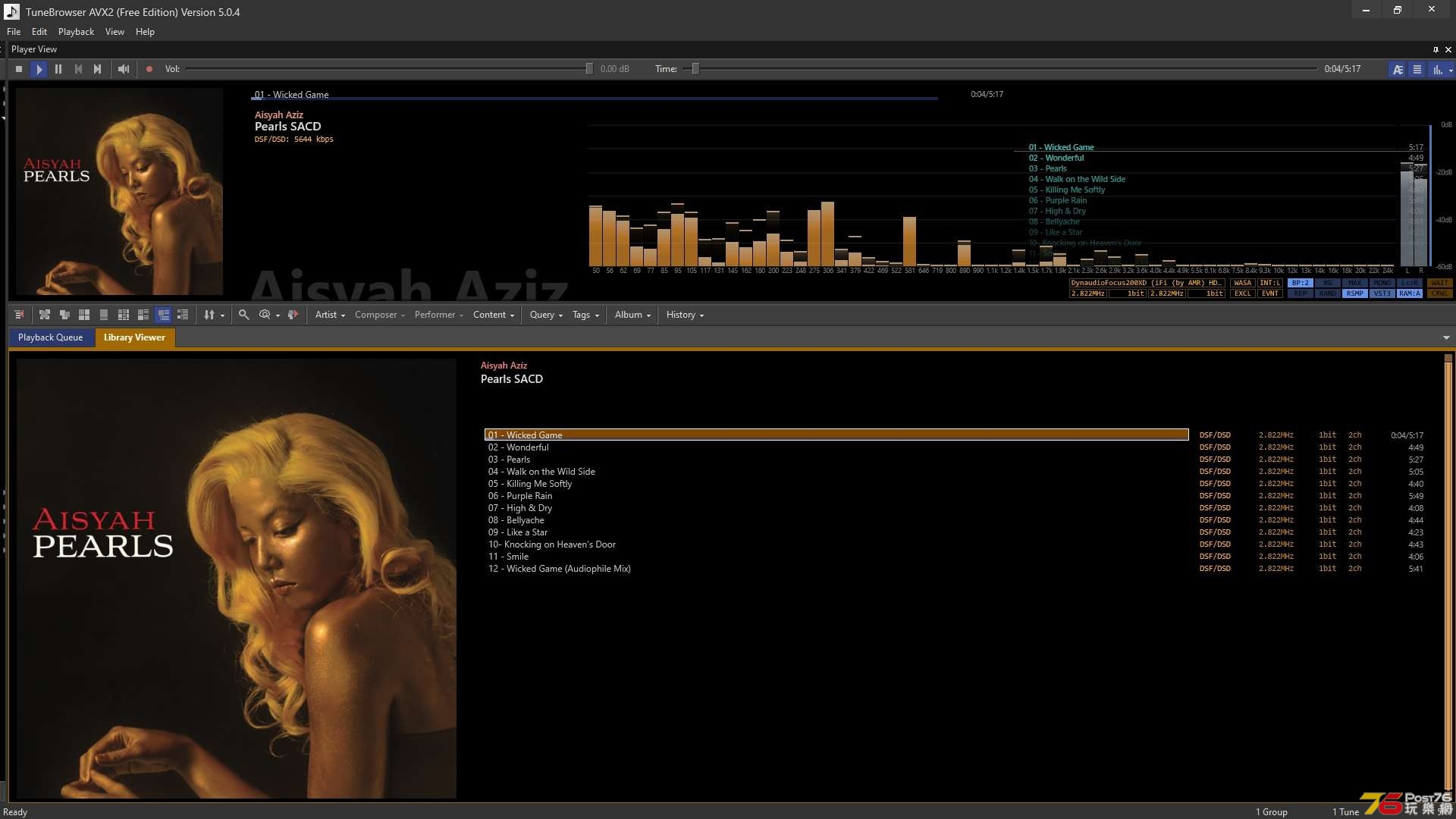Toggle the spectrum analyzer display icon
This screenshot has height=819, width=1456.
(1437, 69)
